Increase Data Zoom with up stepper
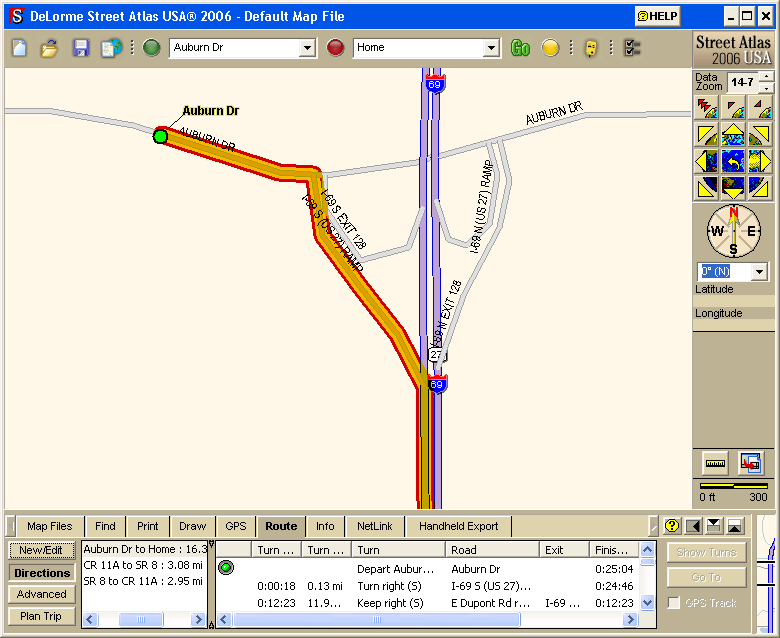The height and width of the screenshot is (638, 780). (767, 77)
